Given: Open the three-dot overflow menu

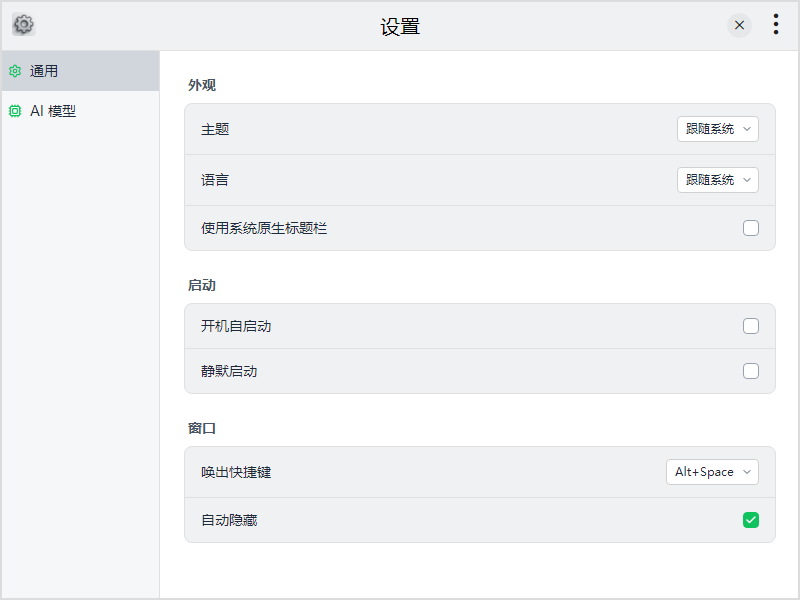Looking at the screenshot, I should pyautogui.click(x=776, y=25).
